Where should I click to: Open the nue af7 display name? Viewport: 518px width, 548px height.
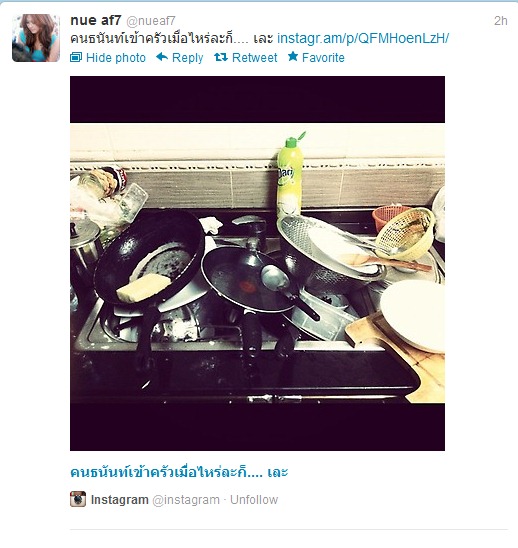(95, 20)
